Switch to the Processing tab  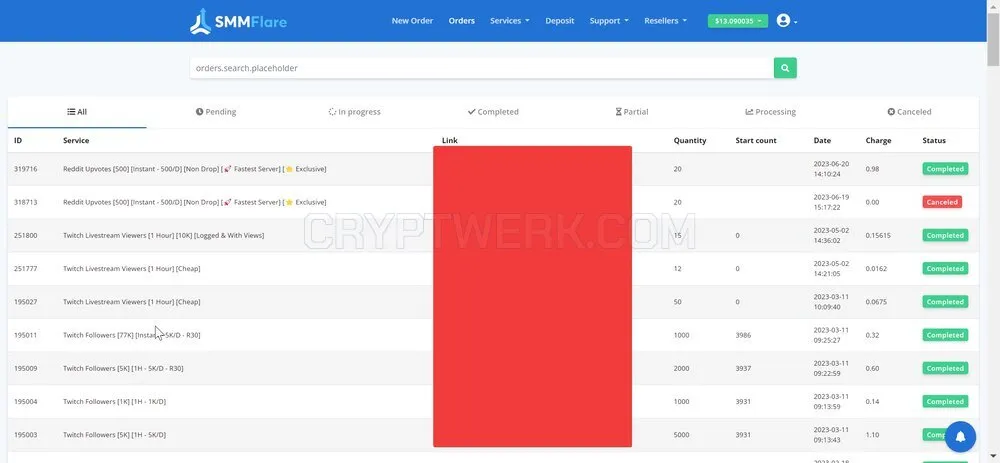tap(770, 112)
